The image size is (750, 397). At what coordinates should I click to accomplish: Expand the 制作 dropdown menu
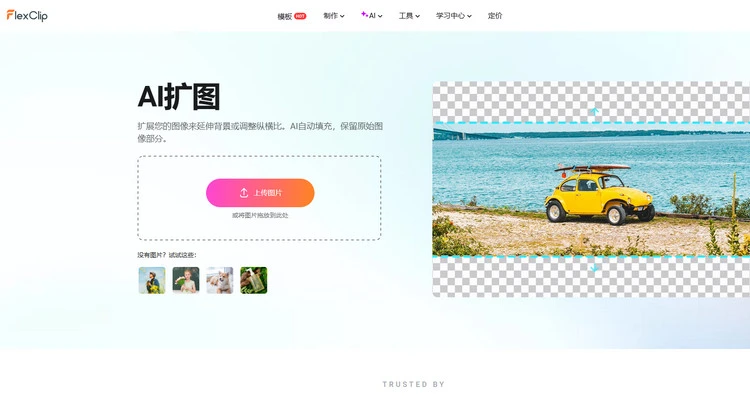pos(334,16)
